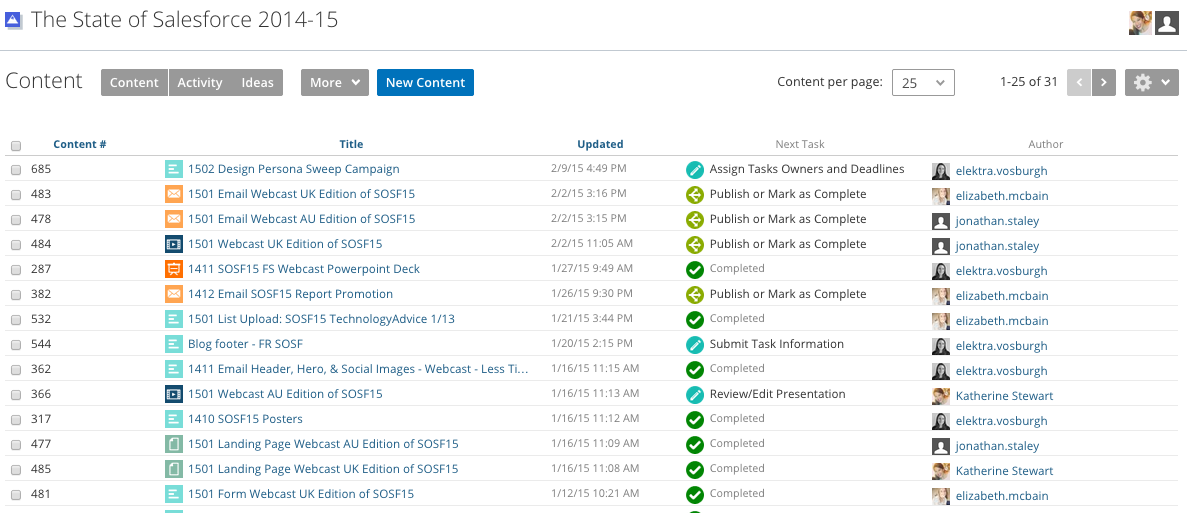
Task: Open the Content per page selector
Action: (x=923, y=83)
